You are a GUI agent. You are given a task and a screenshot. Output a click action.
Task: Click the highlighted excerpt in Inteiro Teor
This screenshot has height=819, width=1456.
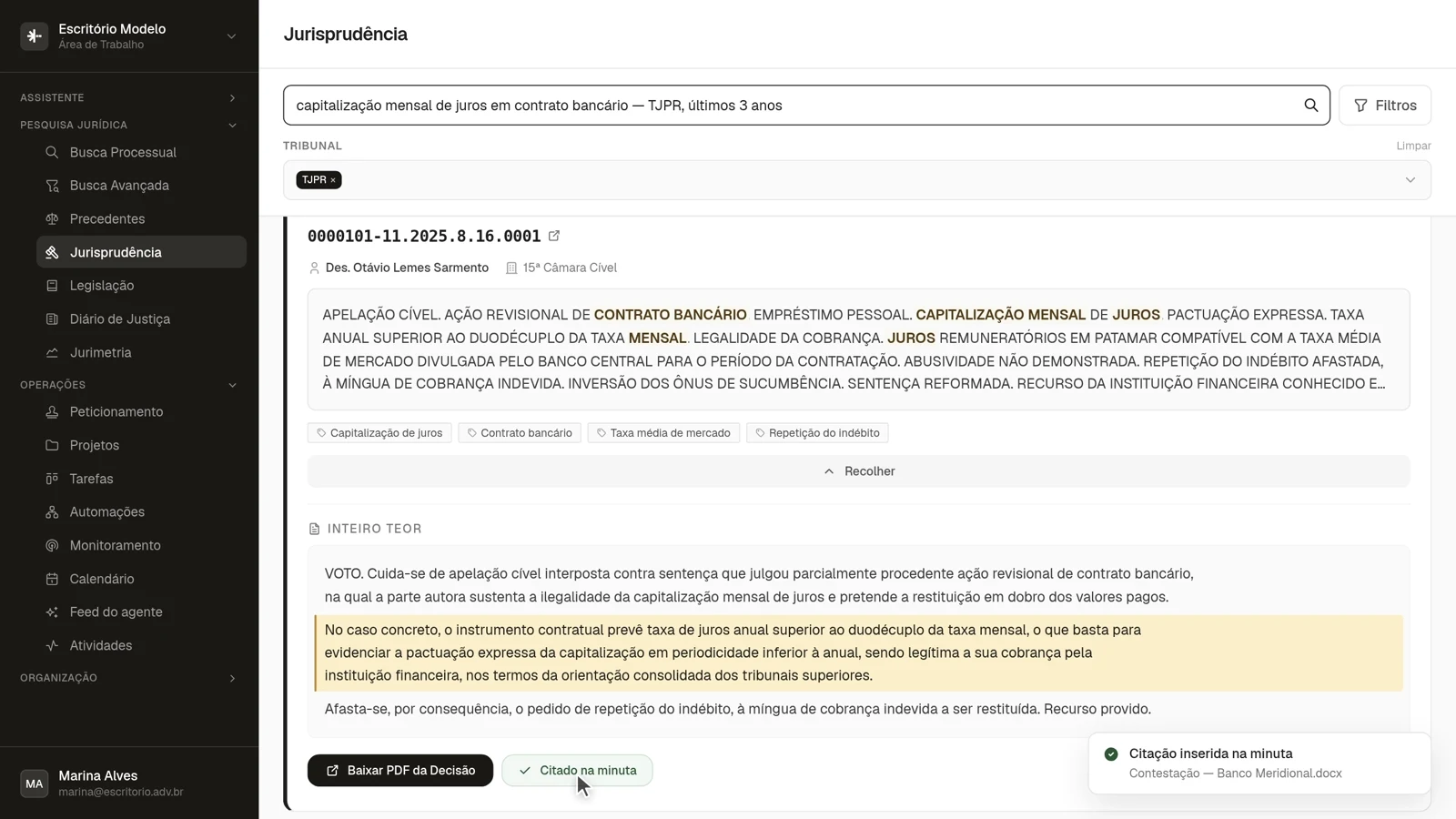tap(858, 653)
